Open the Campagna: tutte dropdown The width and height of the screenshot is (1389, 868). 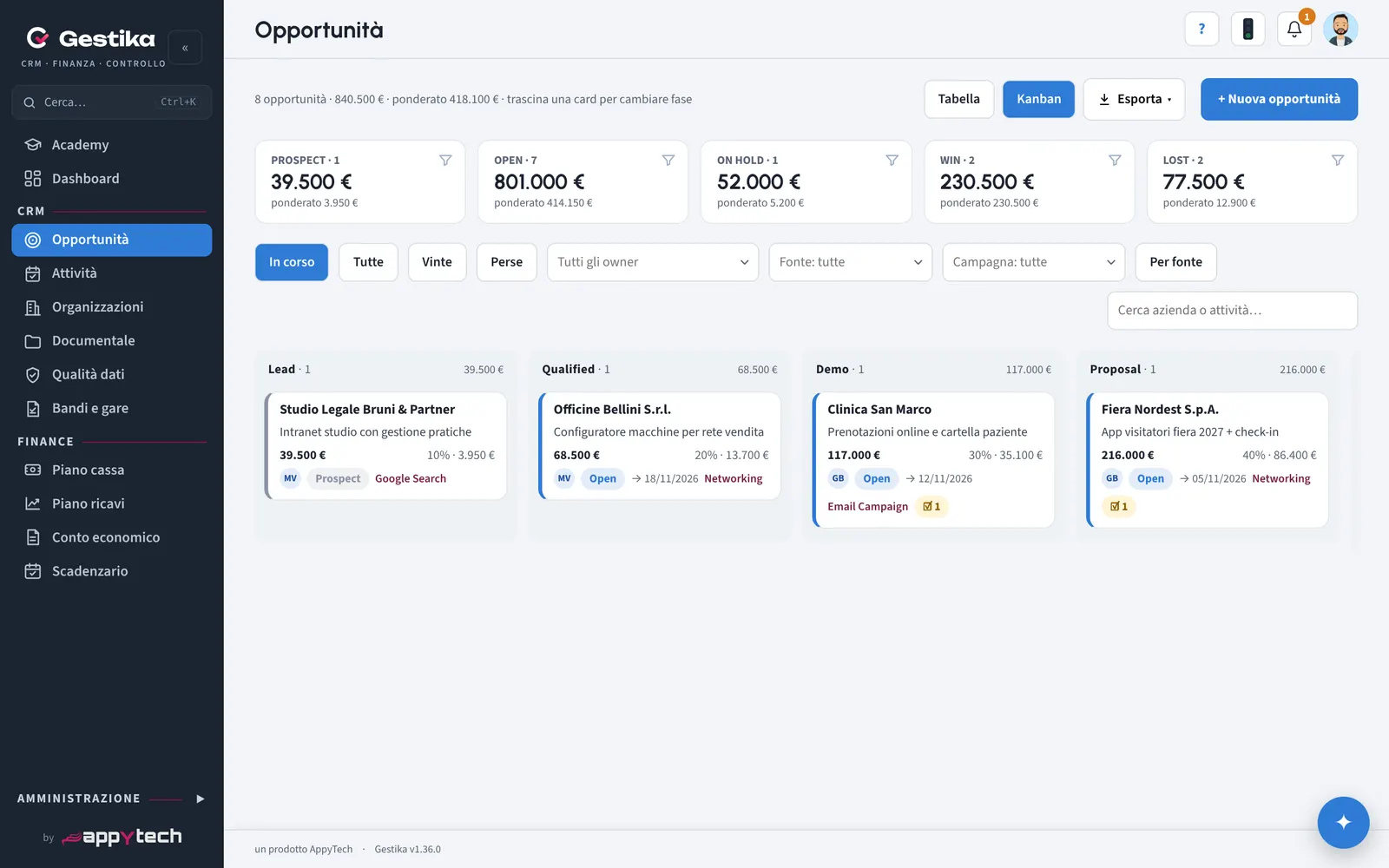(x=1034, y=262)
